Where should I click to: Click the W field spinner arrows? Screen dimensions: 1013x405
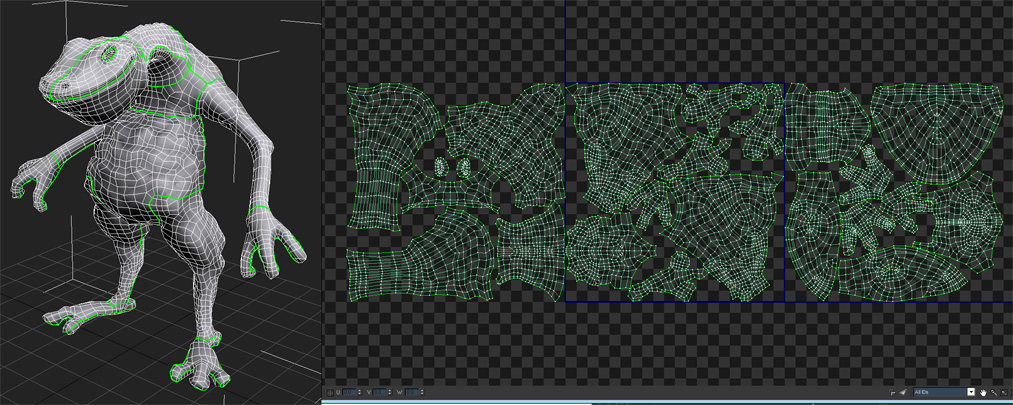pos(422,392)
